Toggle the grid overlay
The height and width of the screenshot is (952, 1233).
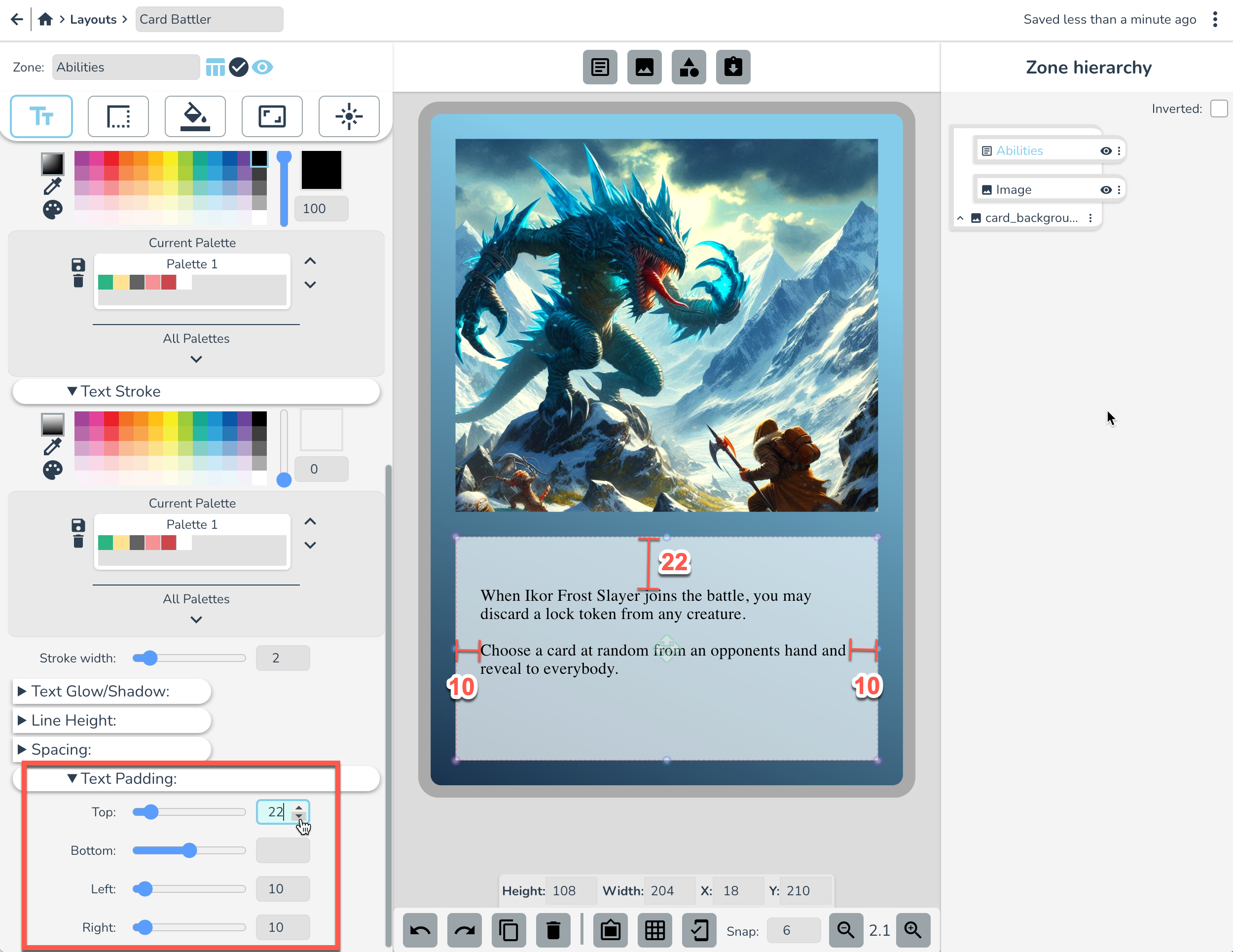(x=655, y=931)
